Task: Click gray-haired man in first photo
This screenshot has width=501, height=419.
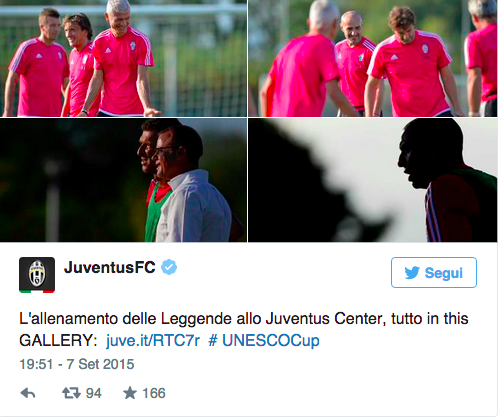Action: pos(121,60)
